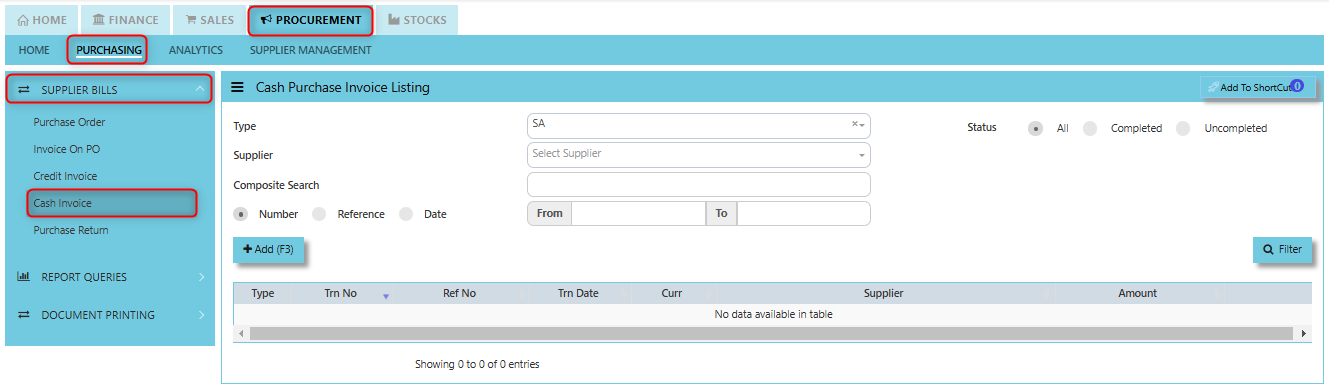The width and height of the screenshot is (1329, 390).
Task: Select the All status radio button
Action: (x=1036, y=128)
